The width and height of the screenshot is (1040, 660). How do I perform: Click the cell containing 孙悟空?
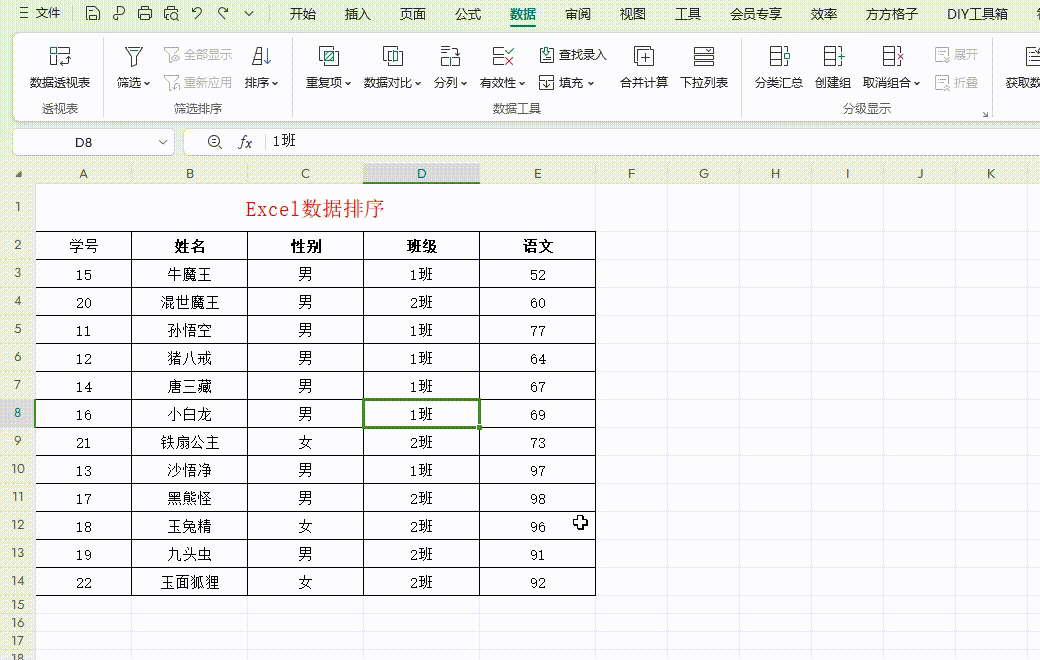click(x=190, y=330)
